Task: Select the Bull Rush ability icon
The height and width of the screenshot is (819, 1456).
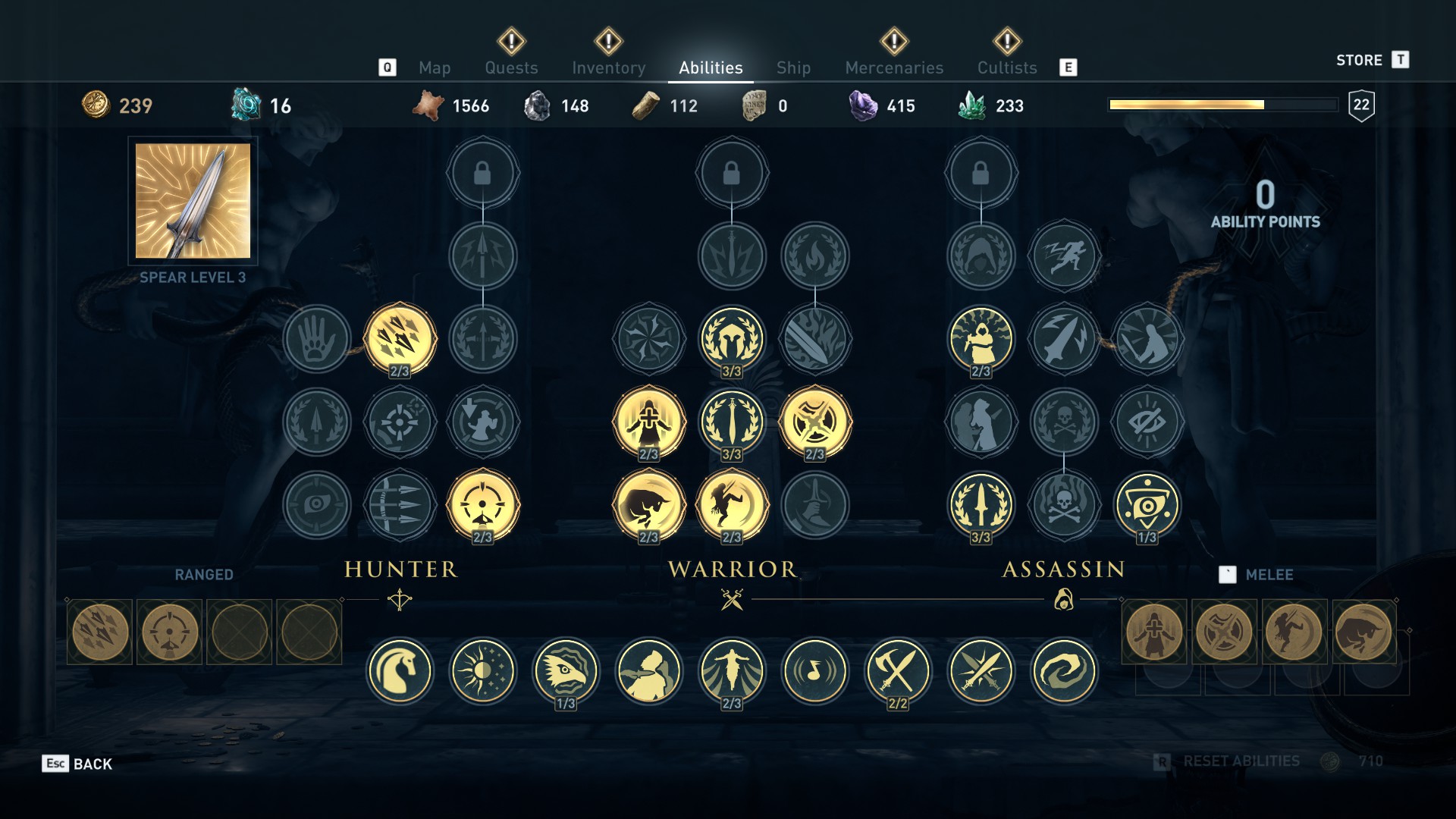Action: (648, 505)
